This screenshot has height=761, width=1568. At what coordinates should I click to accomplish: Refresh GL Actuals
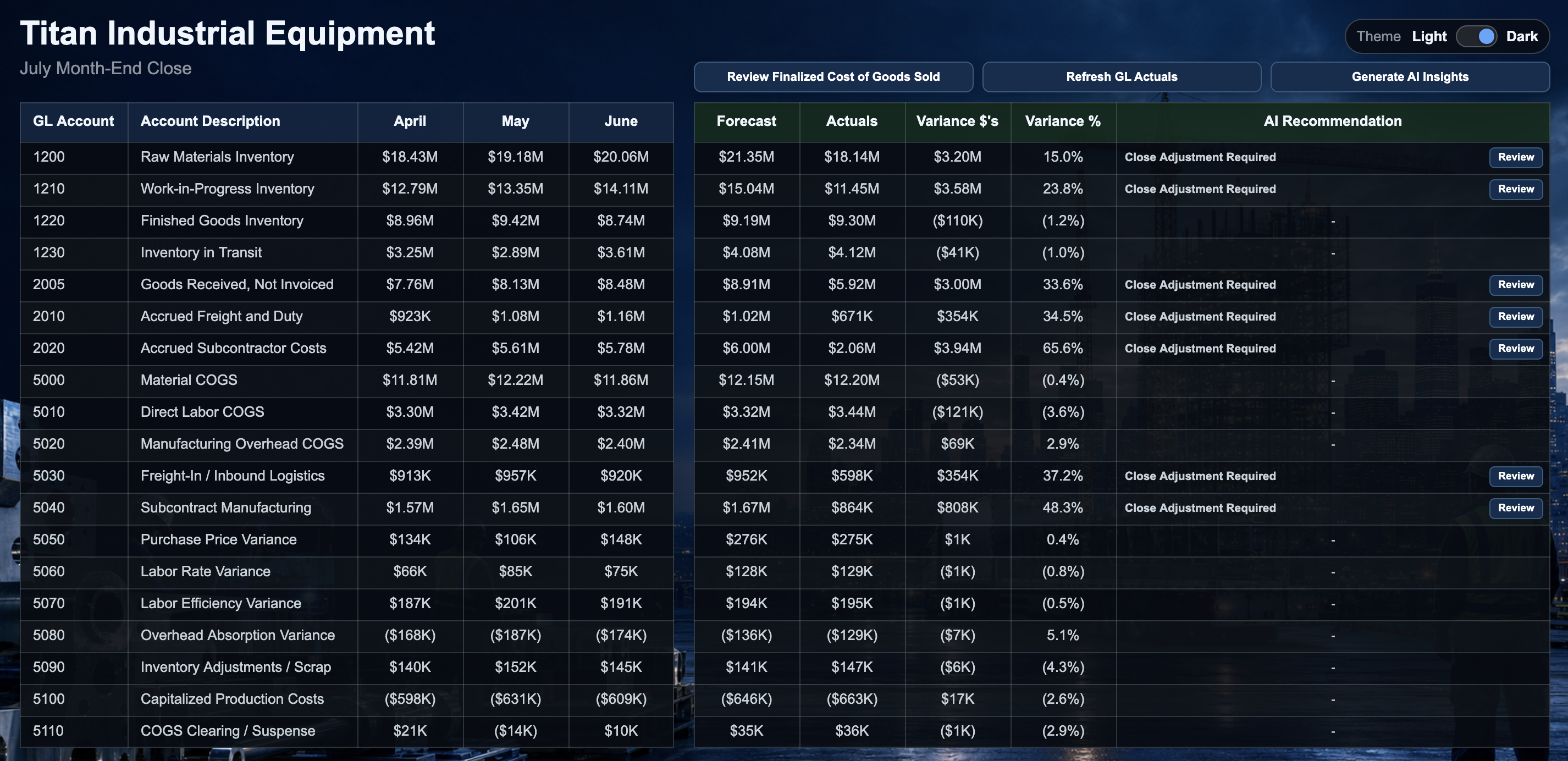coord(1121,77)
